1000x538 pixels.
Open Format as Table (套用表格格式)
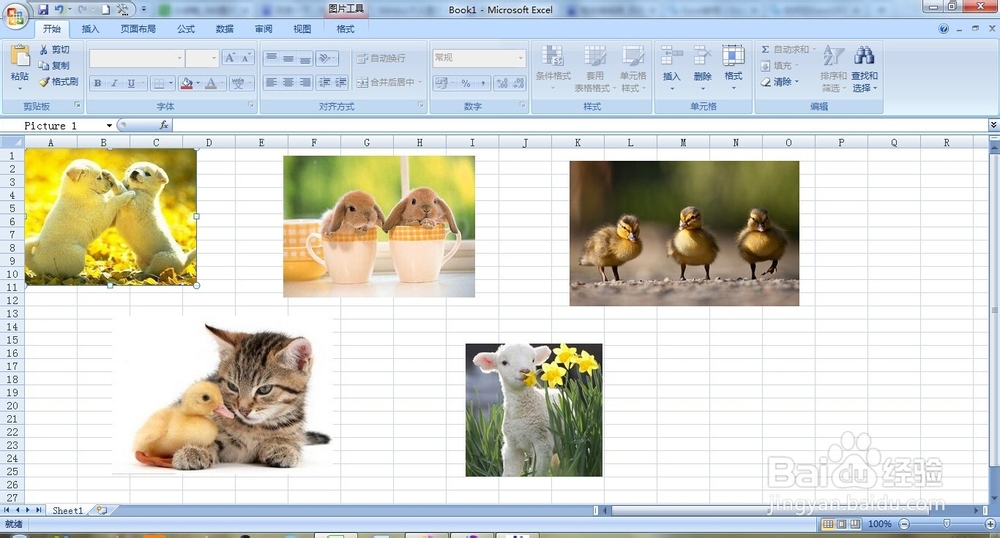[594, 69]
